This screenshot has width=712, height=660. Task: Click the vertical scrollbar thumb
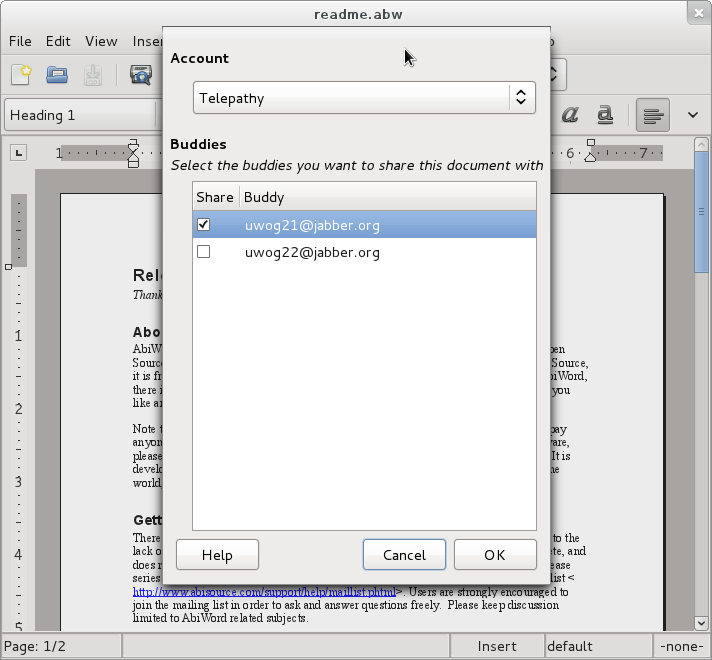[701, 213]
